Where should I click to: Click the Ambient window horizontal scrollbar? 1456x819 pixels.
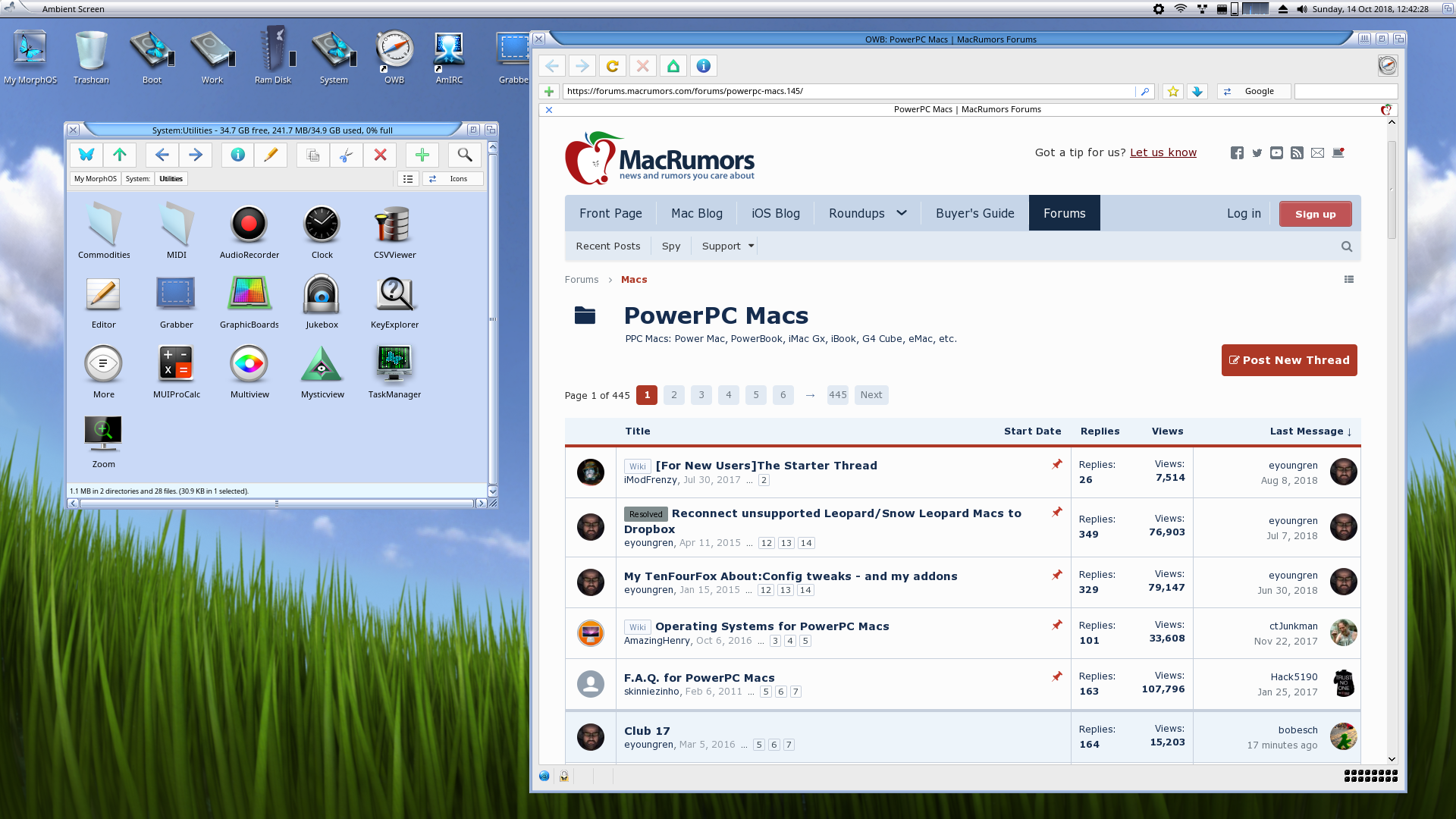point(277,504)
